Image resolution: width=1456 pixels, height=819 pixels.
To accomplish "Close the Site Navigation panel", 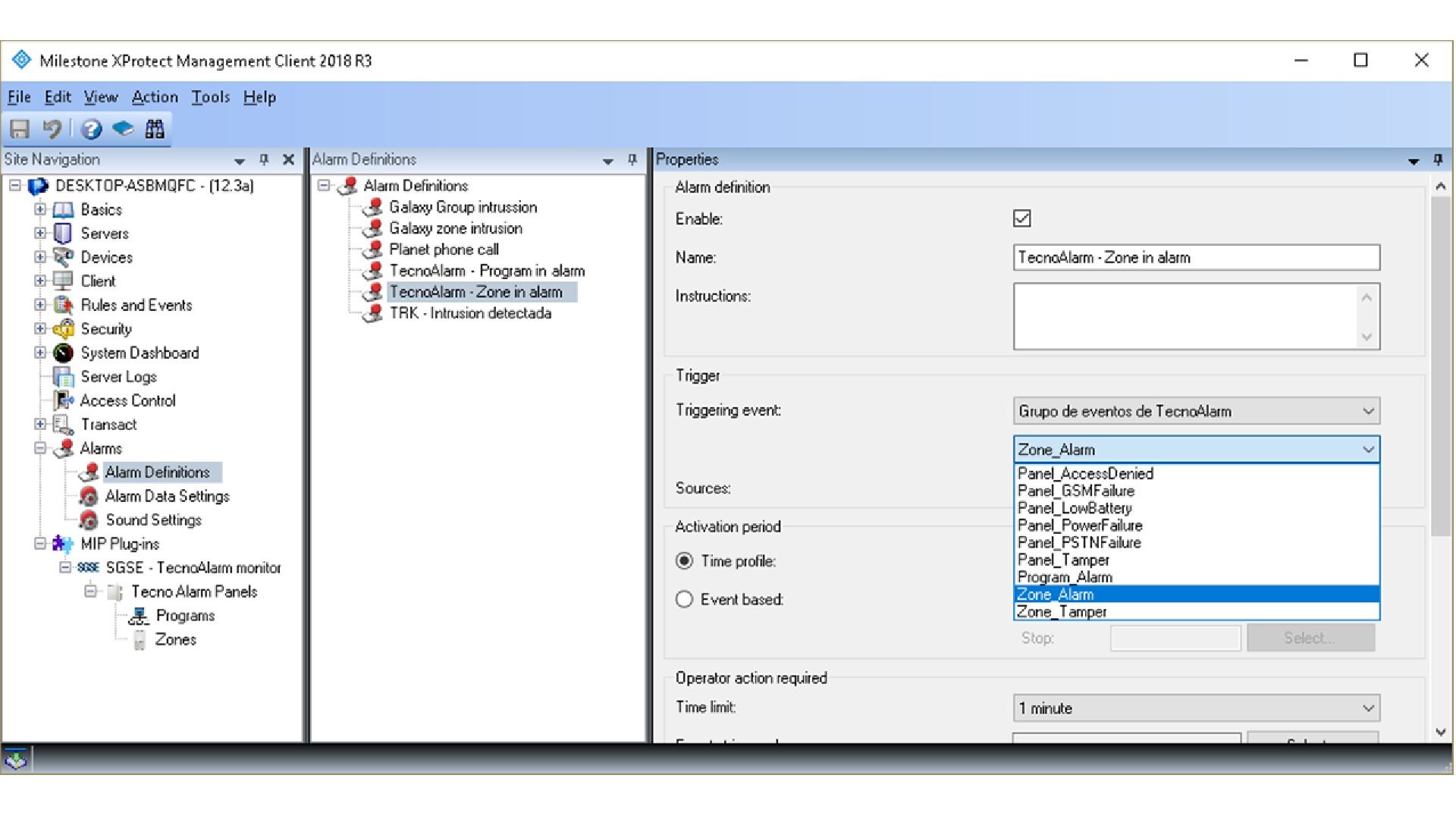I will click(288, 159).
